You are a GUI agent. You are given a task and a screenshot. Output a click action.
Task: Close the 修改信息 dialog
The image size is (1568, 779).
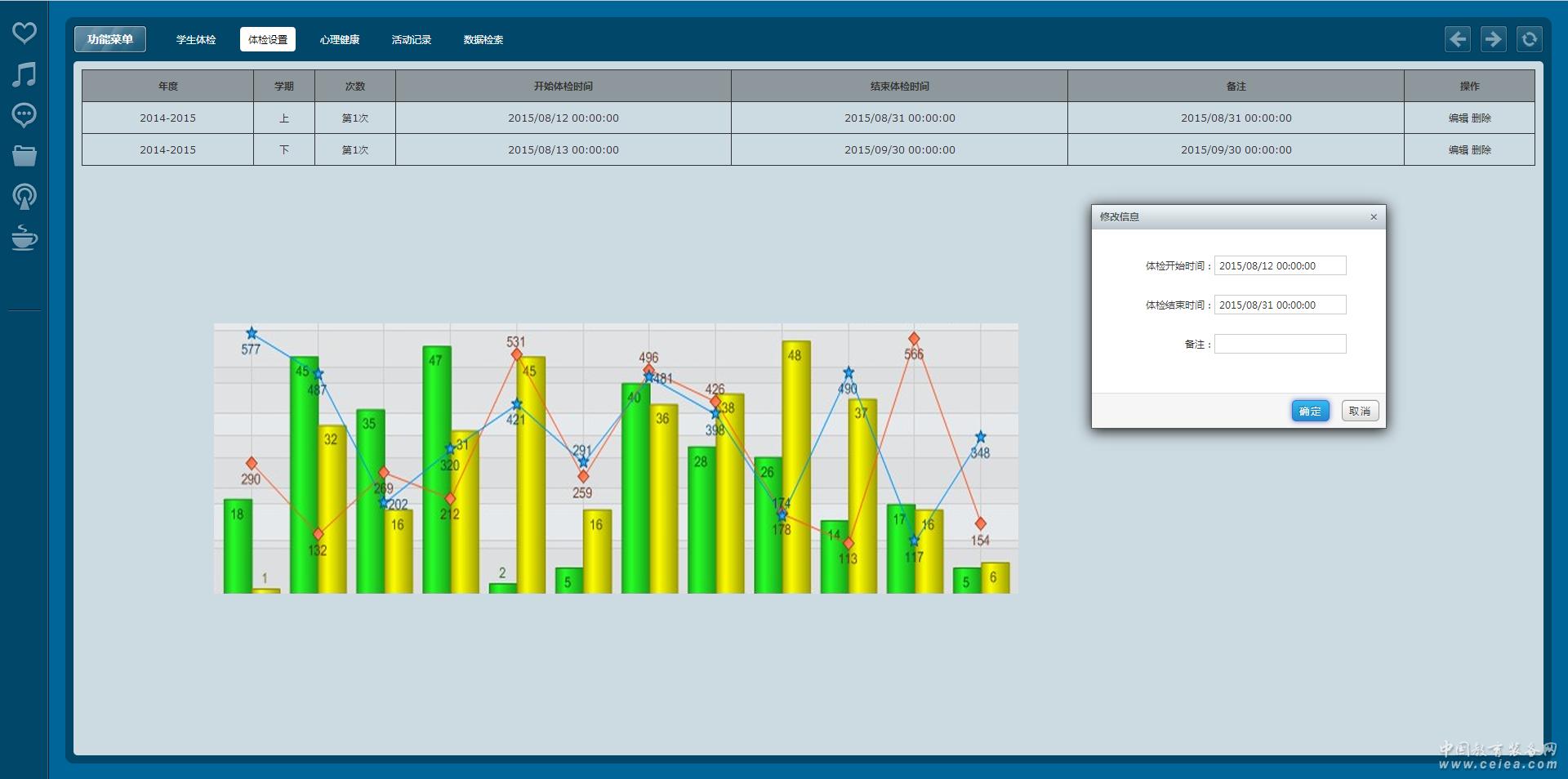click(1374, 217)
